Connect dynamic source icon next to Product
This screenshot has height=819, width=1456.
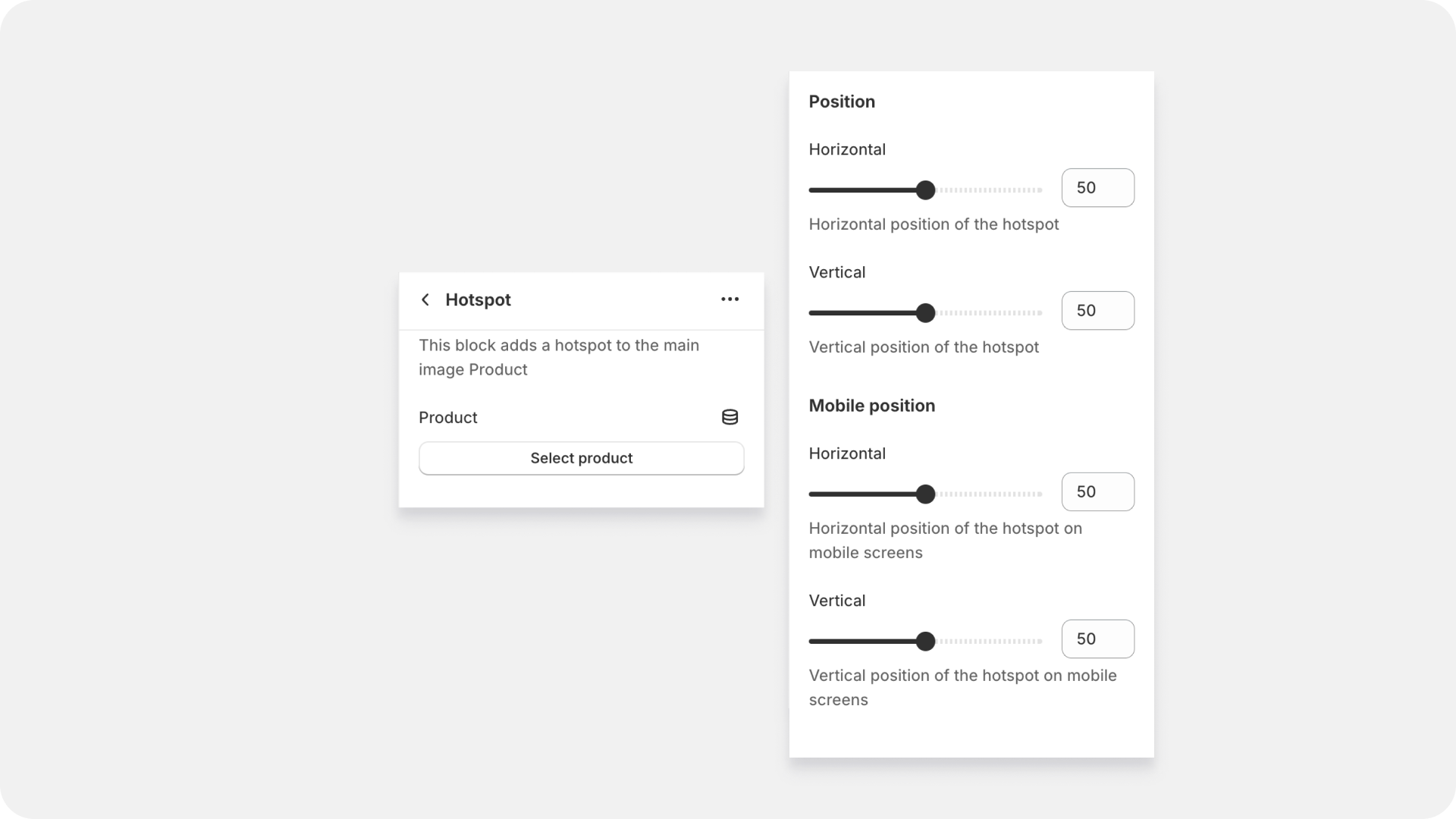tap(730, 417)
